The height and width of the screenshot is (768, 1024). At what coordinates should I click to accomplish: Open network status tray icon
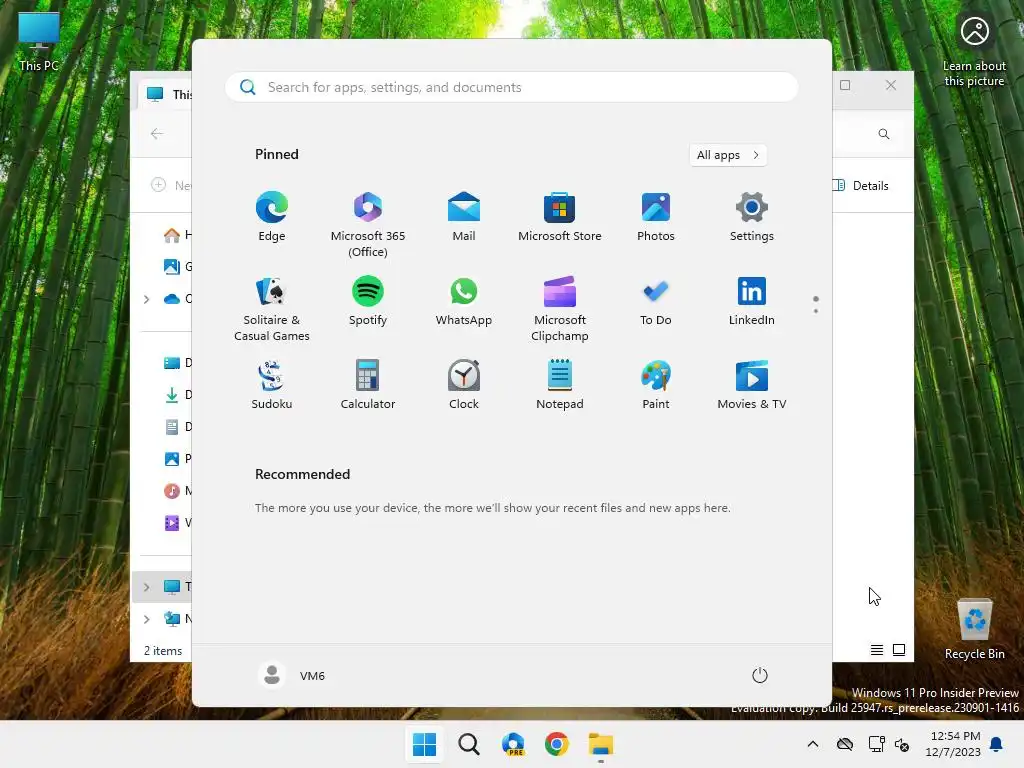coord(876,744)
